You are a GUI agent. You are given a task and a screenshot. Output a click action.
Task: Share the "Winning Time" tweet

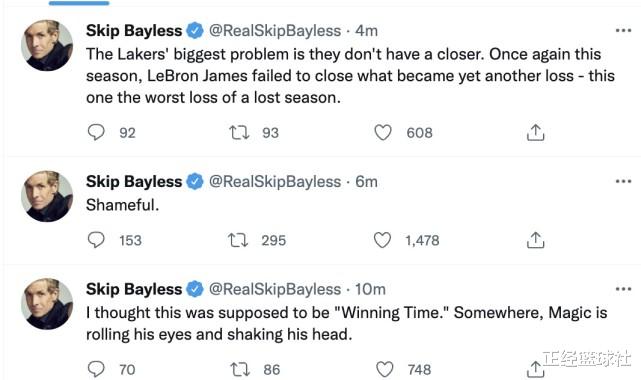click(x=536, y=369)
